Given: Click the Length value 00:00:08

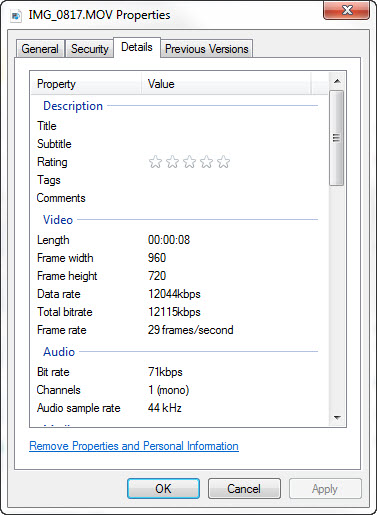Looking at the screenshot, I should point(169,240).
